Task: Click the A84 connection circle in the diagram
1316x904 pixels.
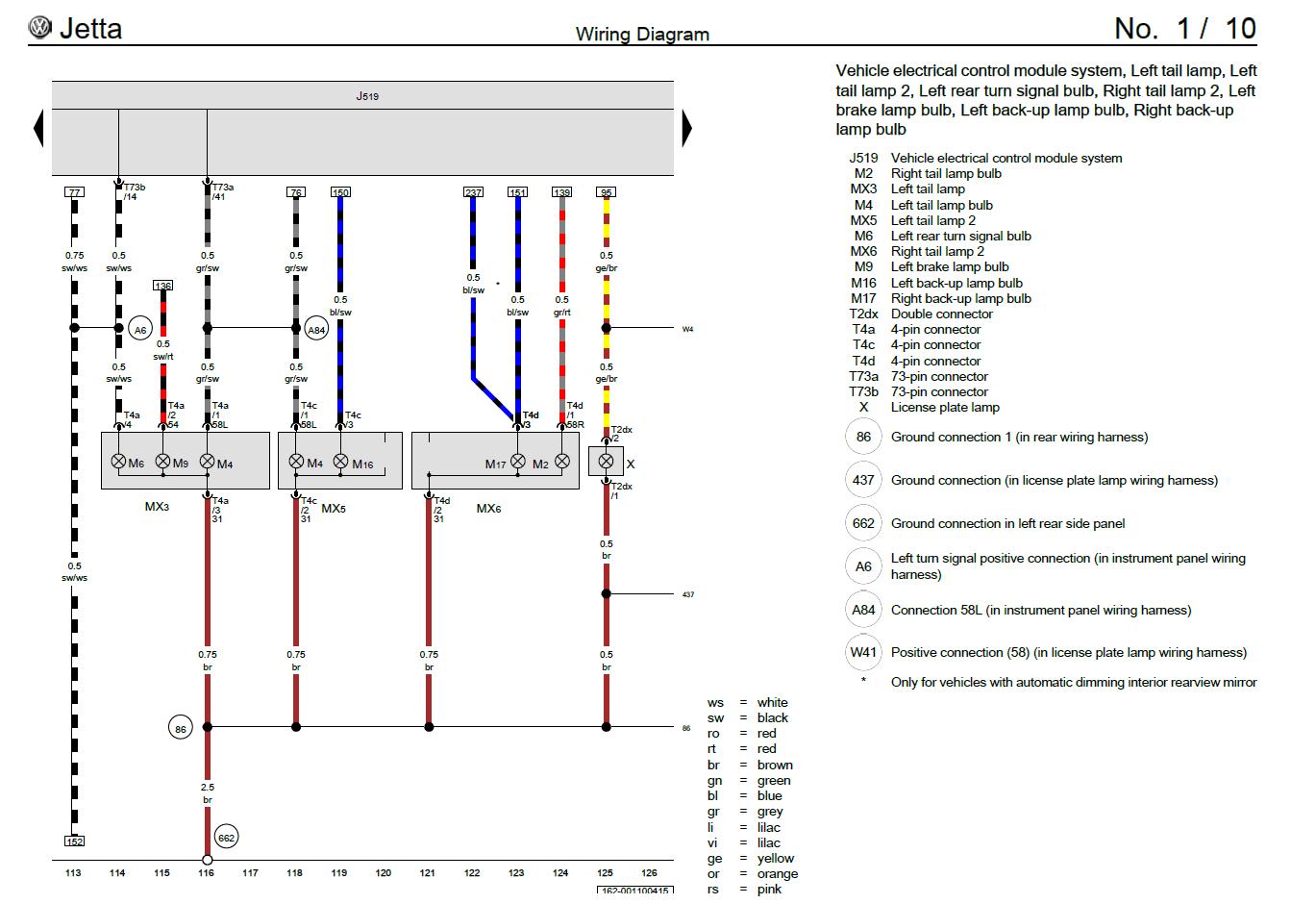Action: click(x=317, y=330)
